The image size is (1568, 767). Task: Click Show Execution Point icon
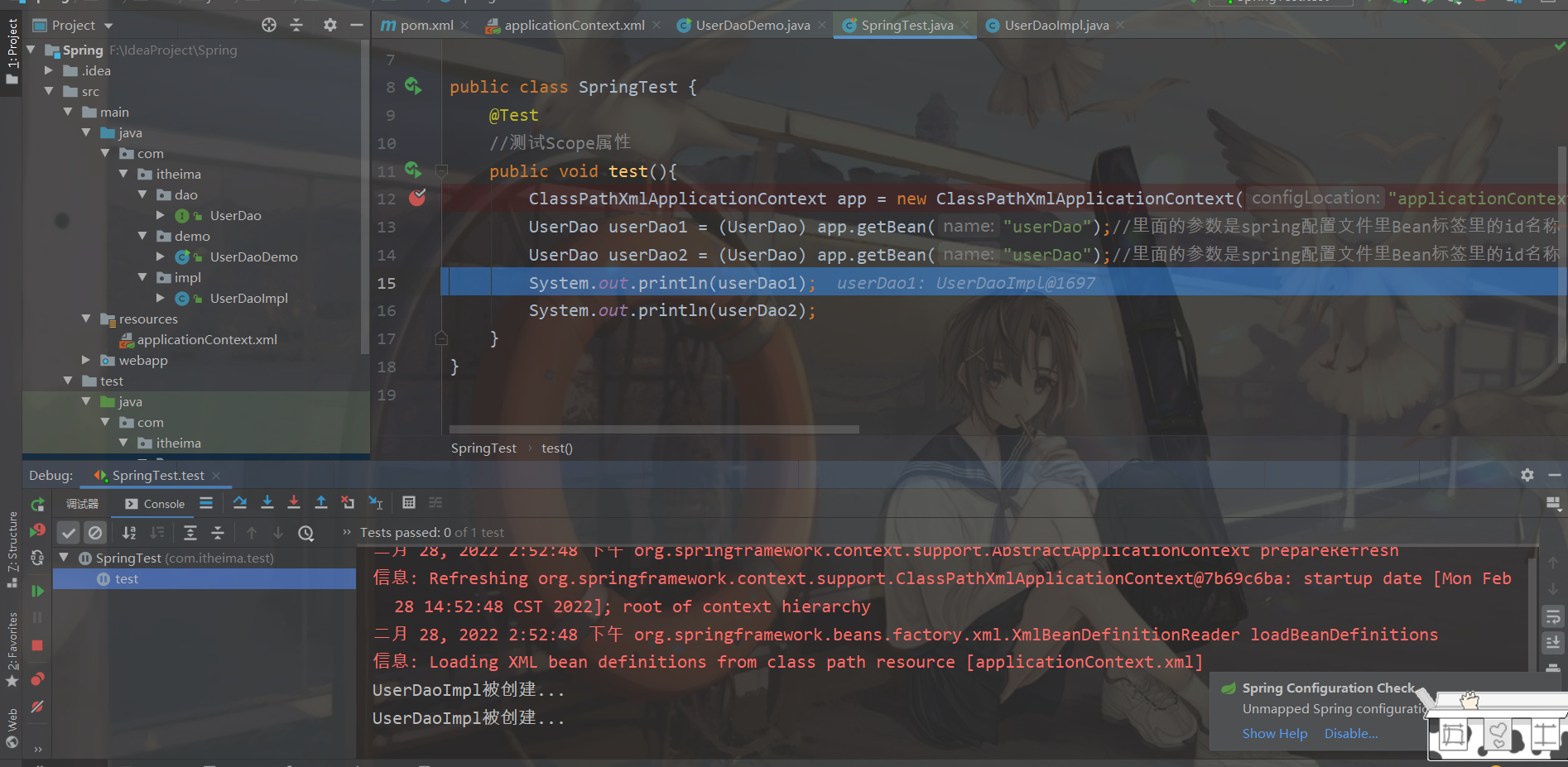pos(206,503)
